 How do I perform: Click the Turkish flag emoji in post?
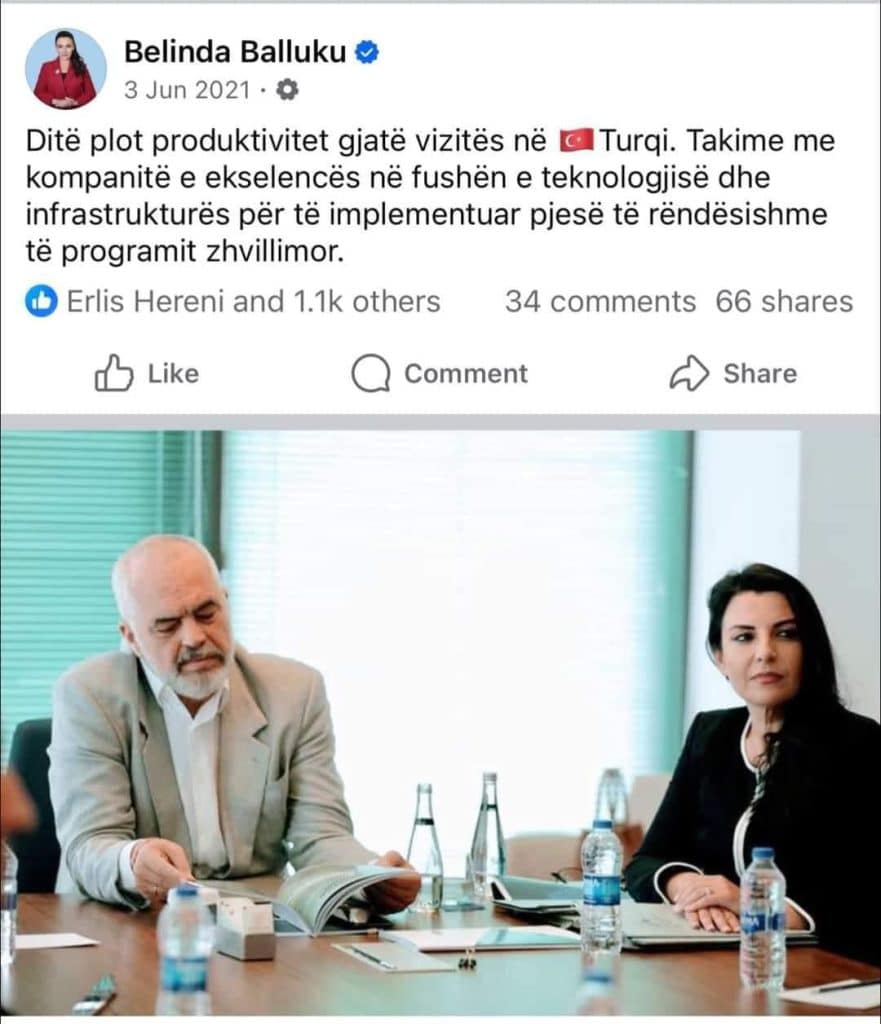pos(576,140)
